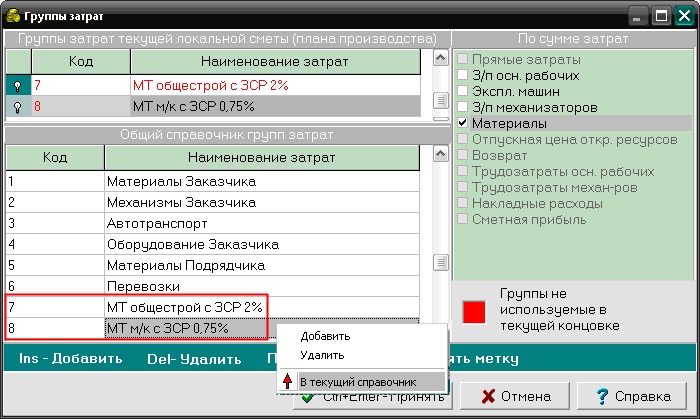Choose Добавить in the context menu
Screen dimensions: 700x419
[362, 336]
